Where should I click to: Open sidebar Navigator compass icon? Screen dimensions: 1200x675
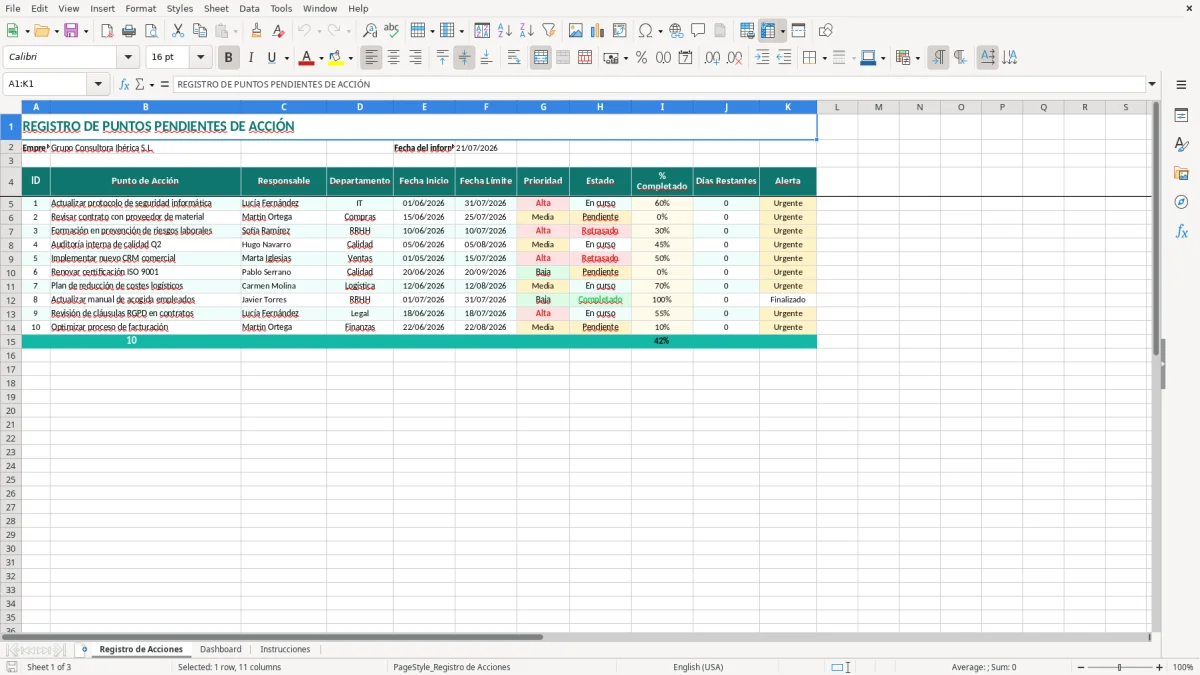click(1181, 202)
